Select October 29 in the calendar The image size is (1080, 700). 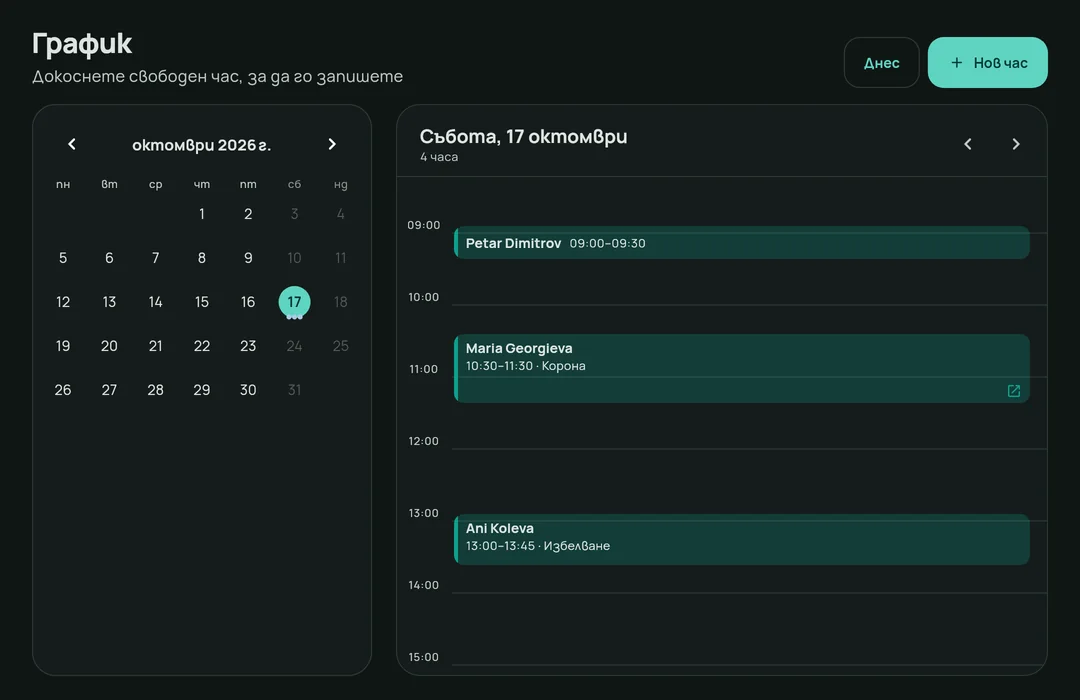[202, 390]
